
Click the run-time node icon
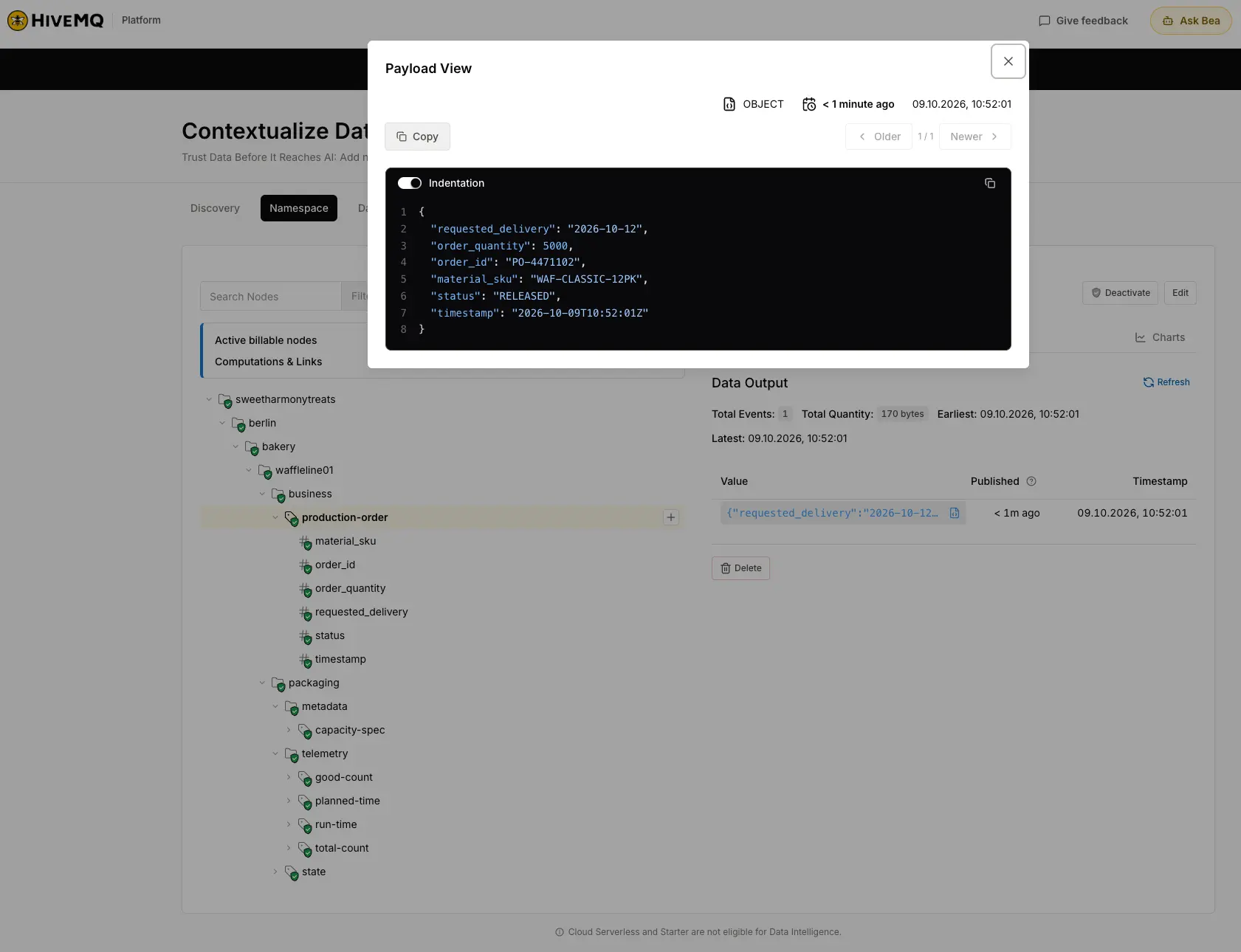305,826
